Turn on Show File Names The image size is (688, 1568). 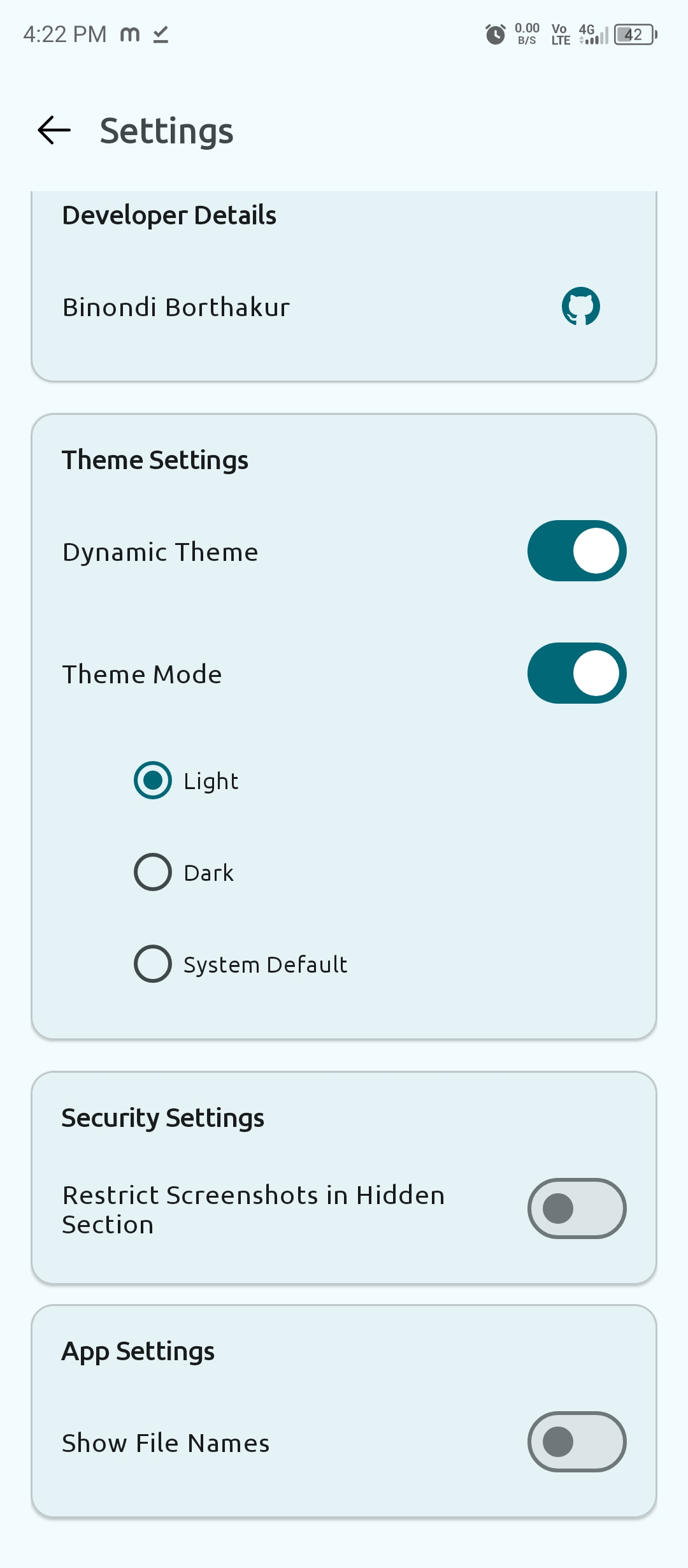(577, 1442)
